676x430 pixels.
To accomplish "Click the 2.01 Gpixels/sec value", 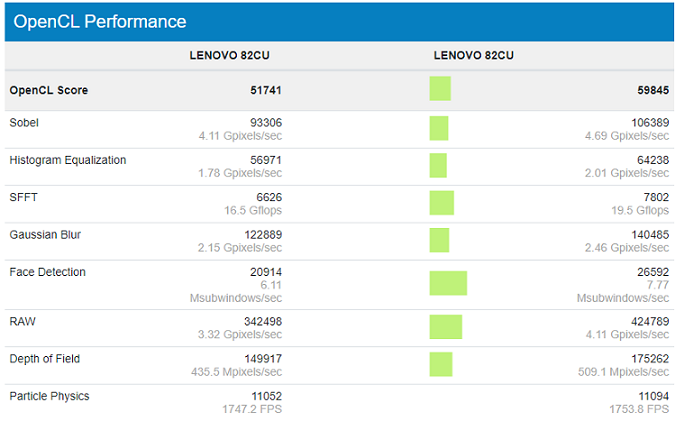I will point(627,173).
